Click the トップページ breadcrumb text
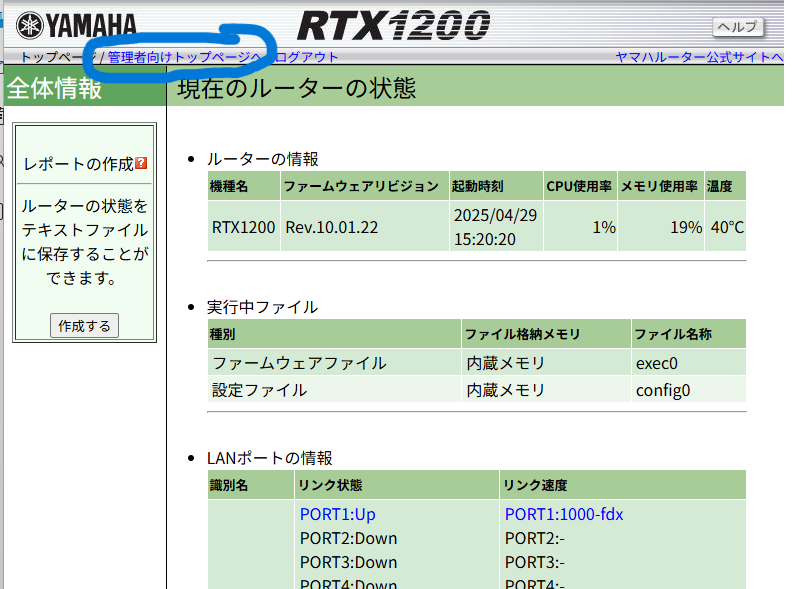This screenshot has height=589, width=811. click(x=58, y=57)
